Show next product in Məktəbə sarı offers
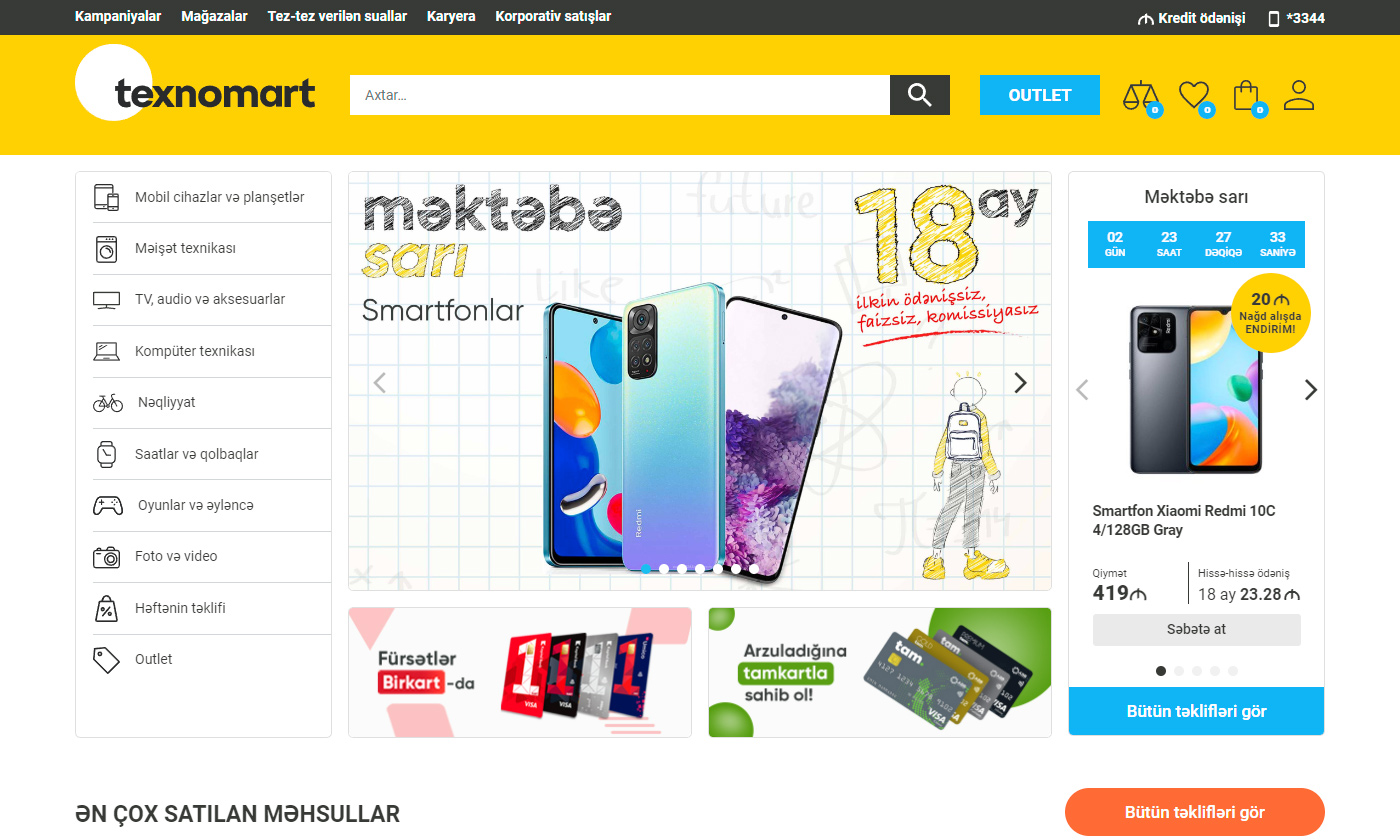 1311,390
